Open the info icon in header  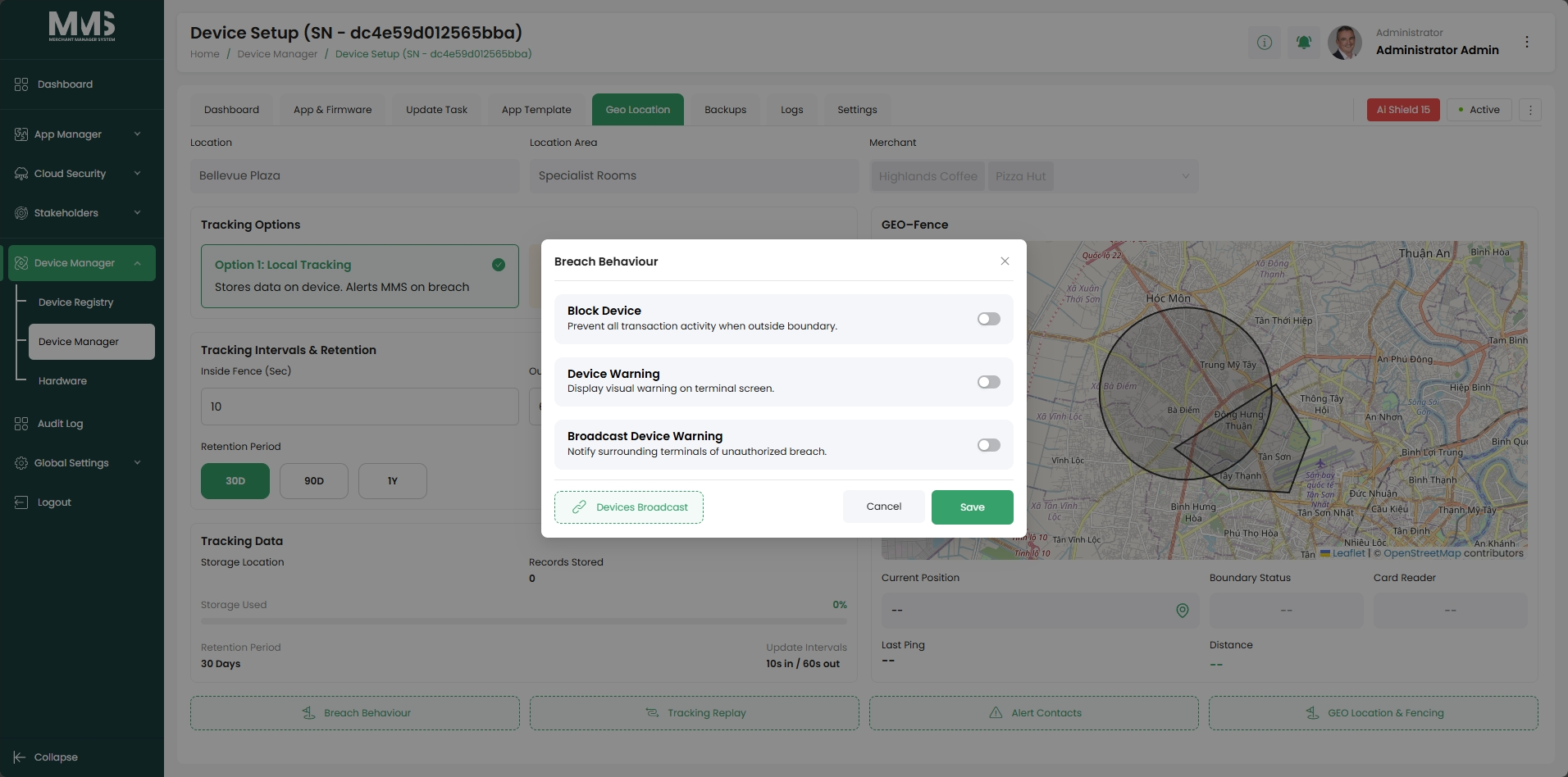coord(1265,42)
